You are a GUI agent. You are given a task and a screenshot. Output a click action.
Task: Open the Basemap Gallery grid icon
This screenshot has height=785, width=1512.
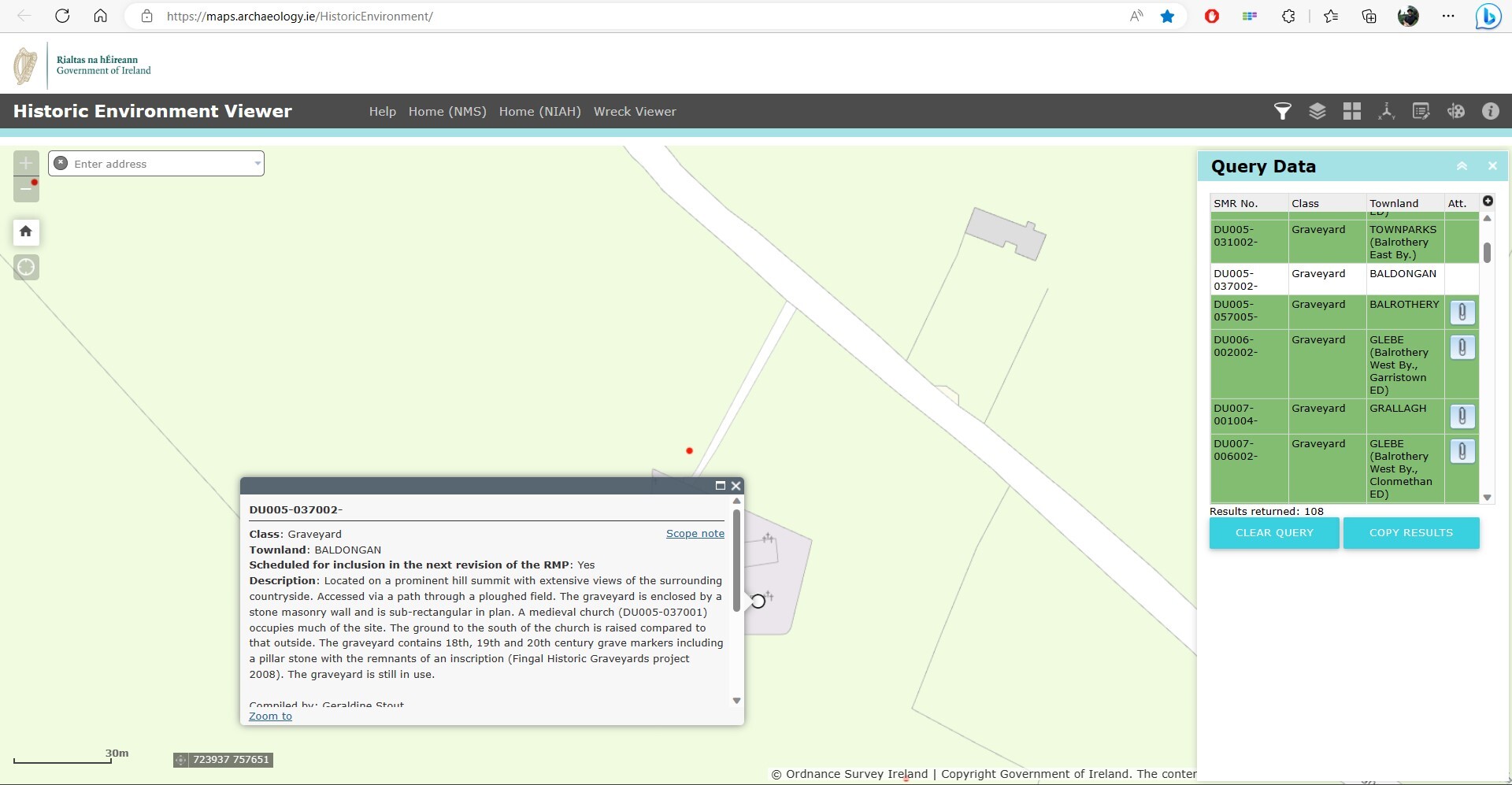click(1352, 111)
